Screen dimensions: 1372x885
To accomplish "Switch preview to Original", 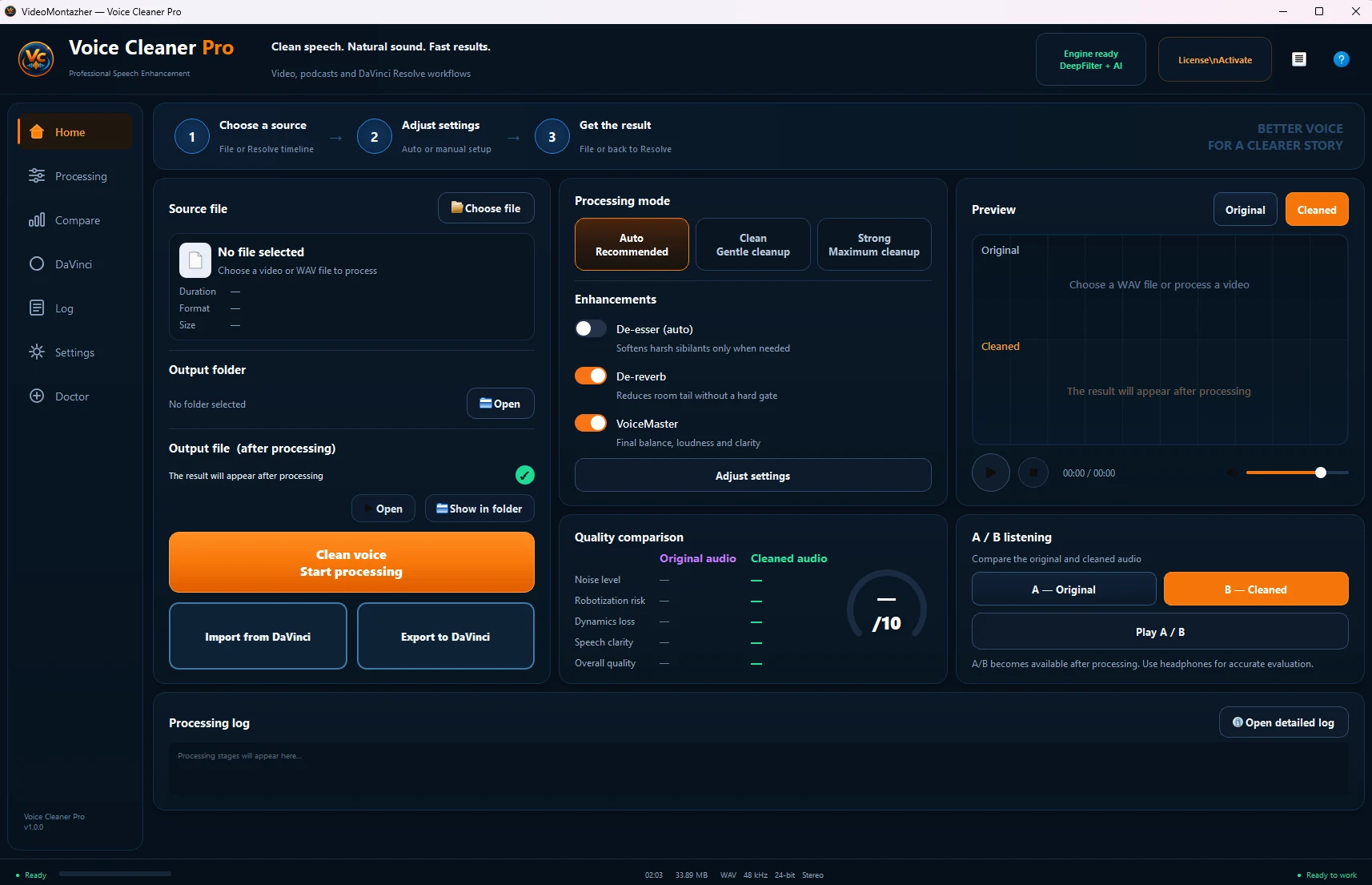I will click(x=1246, y=210).
